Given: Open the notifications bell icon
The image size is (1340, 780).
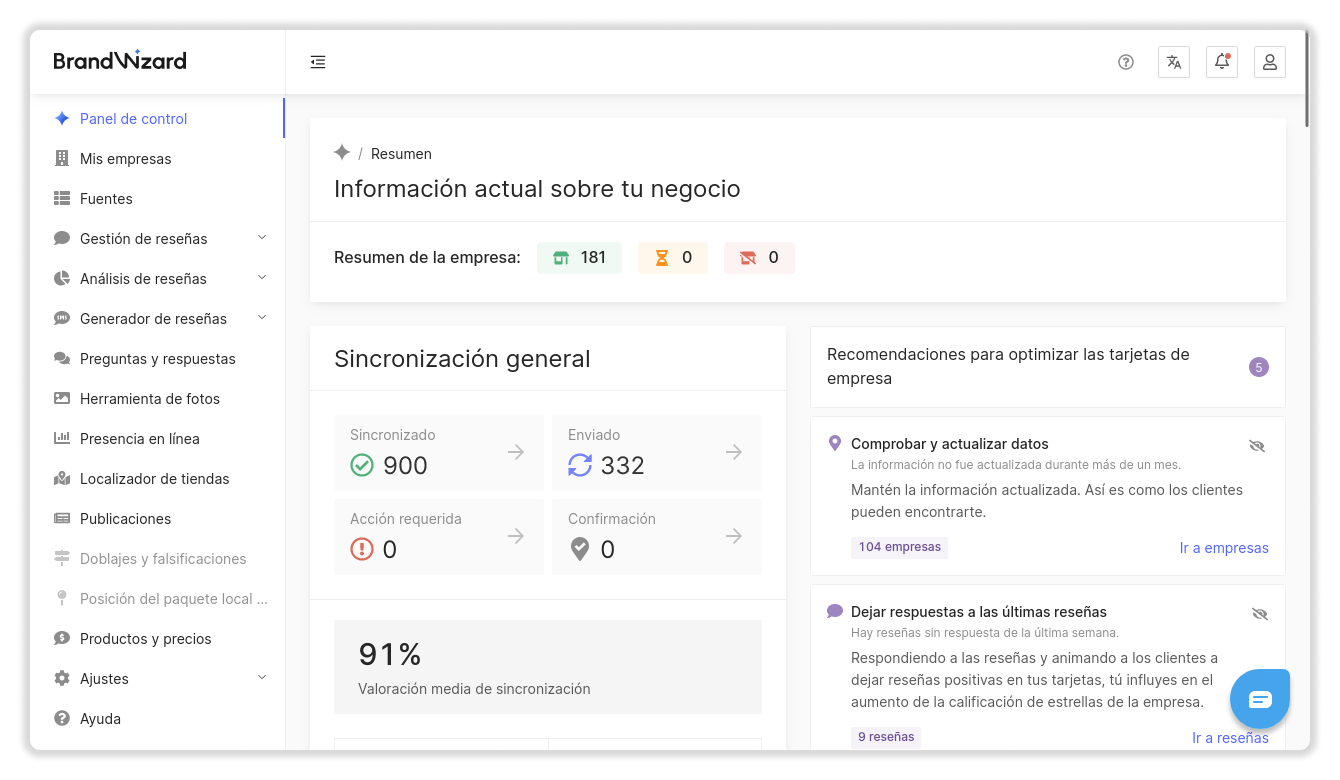Looking at the screenshot, I should 1222,62.
